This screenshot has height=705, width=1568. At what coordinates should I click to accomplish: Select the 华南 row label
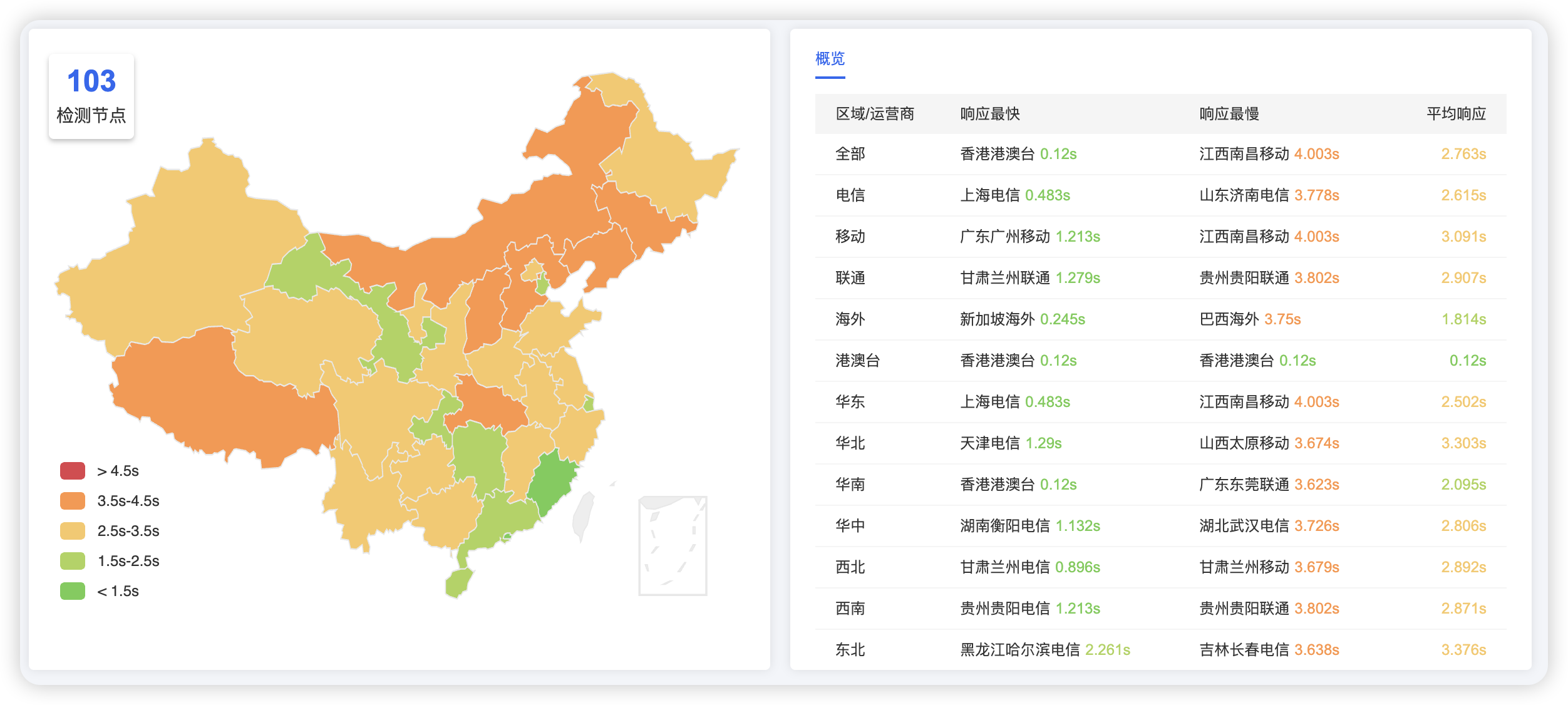point(850,485)
